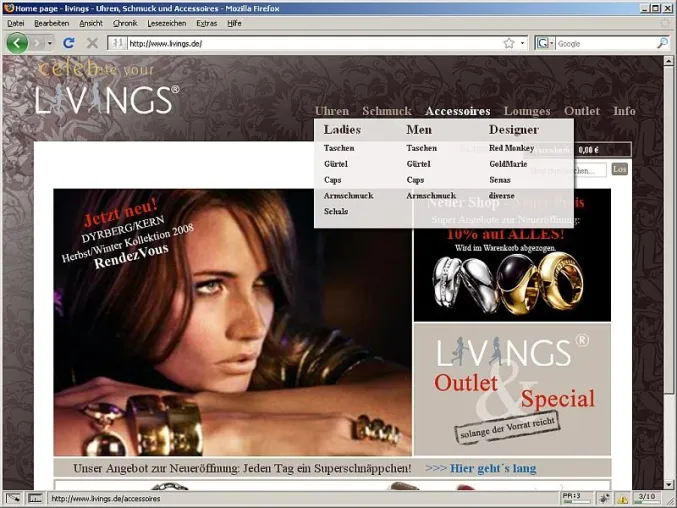Open the Bearbeiten menu
The width and height of the screenshot is (677, 508).
[x=51, y=23]
